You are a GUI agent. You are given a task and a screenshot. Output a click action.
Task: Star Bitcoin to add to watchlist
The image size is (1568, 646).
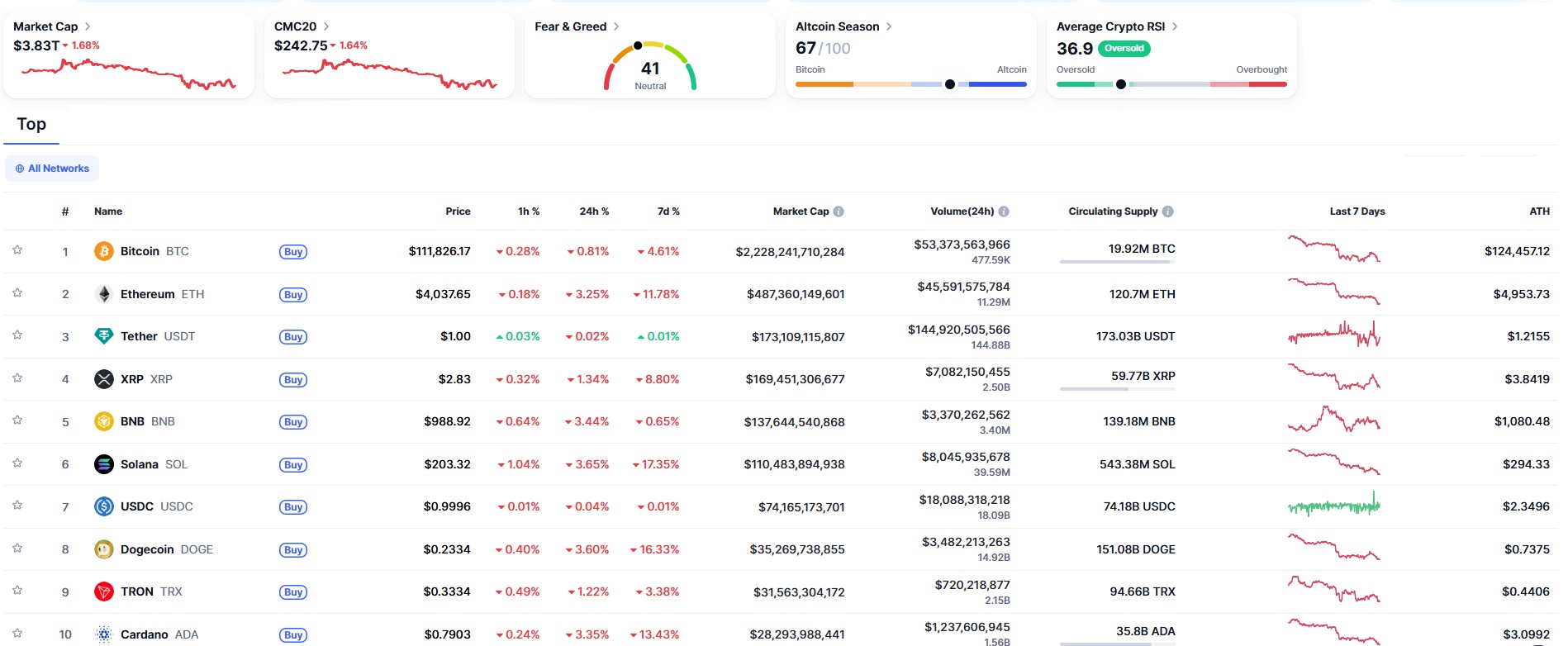coord(17,250)
